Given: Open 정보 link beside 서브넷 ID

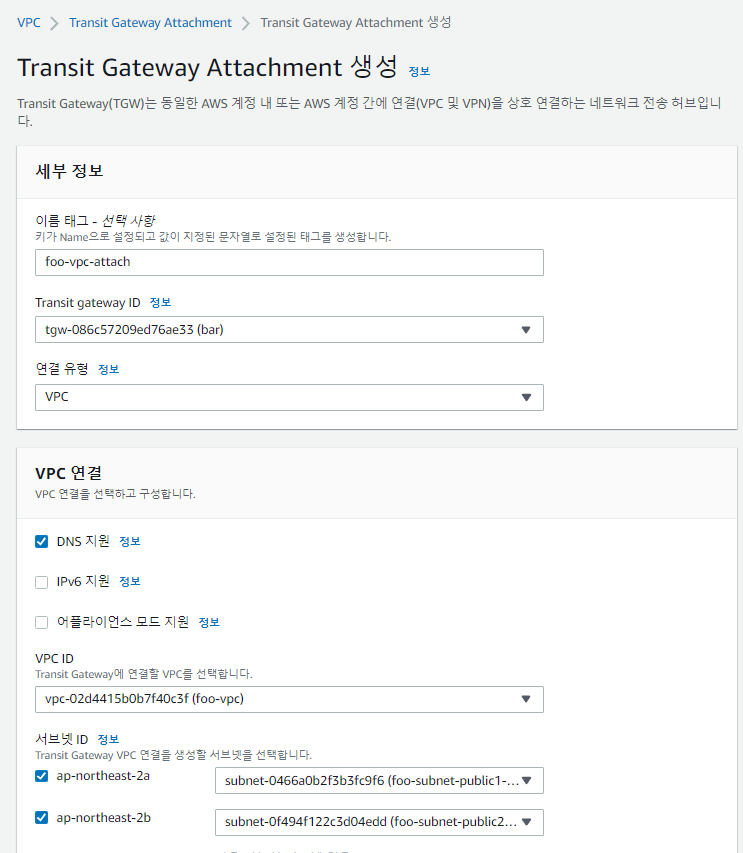Looking at the screenshot, I should tap(108, 739).
